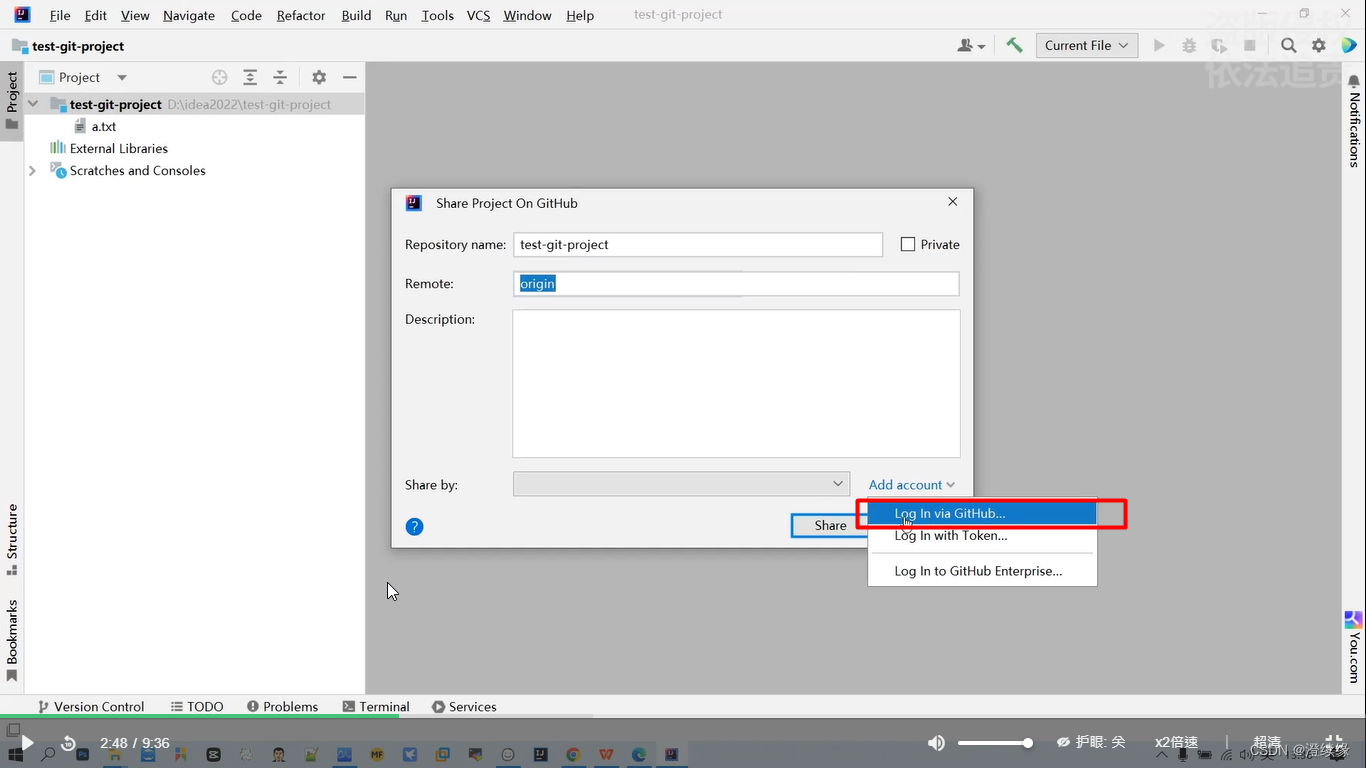Select External Libraries in project tree
The image size is (1366, 768).
pyautogui.click(x=109, y=148)
